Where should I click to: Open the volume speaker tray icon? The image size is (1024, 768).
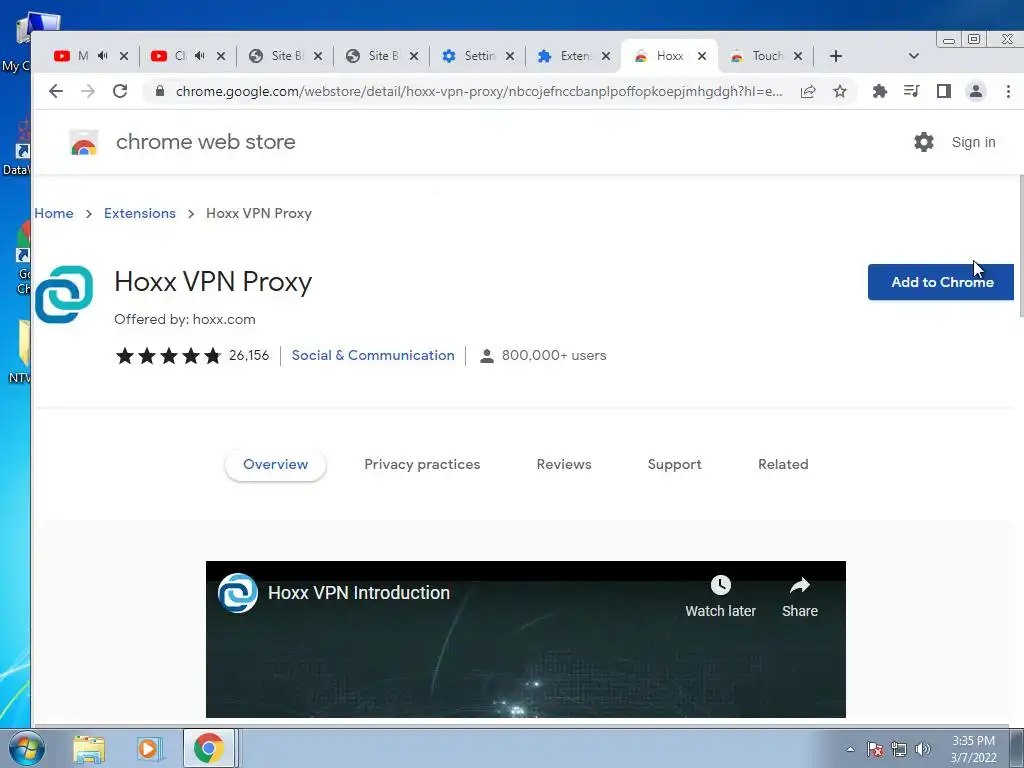tap(923, 749)
